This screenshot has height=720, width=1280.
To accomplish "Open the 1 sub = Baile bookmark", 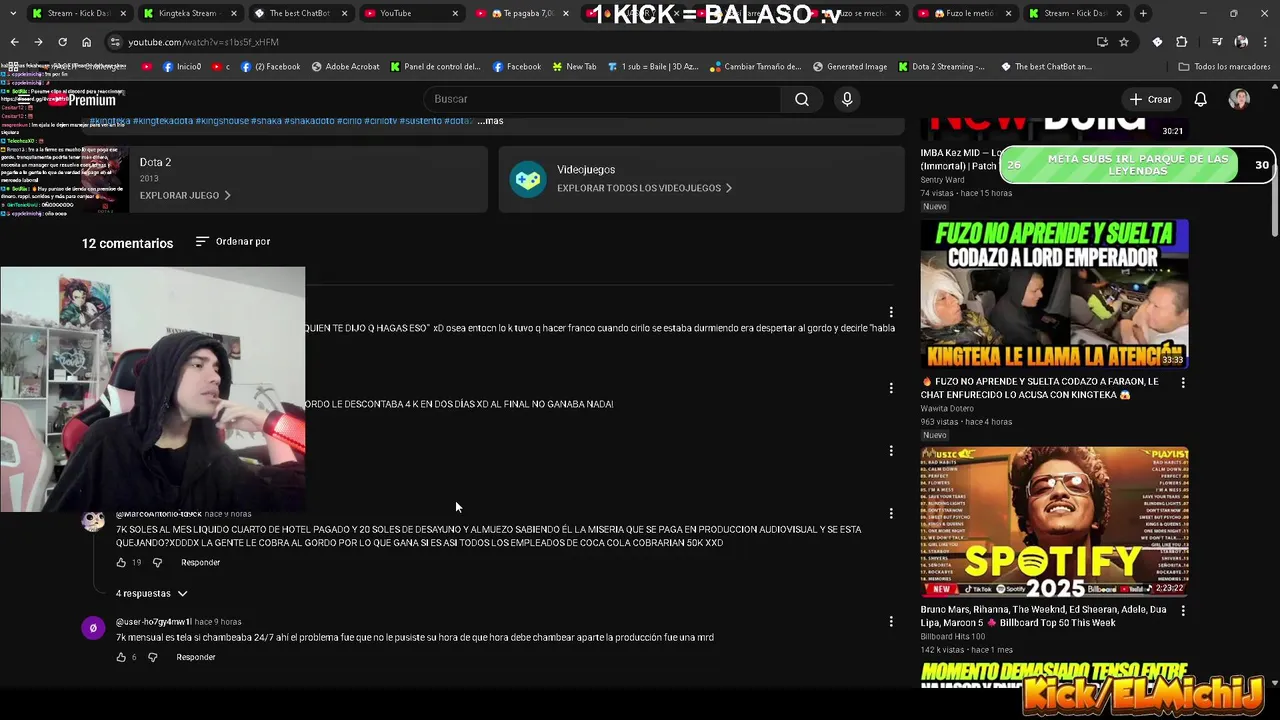I will pos(652,67).
